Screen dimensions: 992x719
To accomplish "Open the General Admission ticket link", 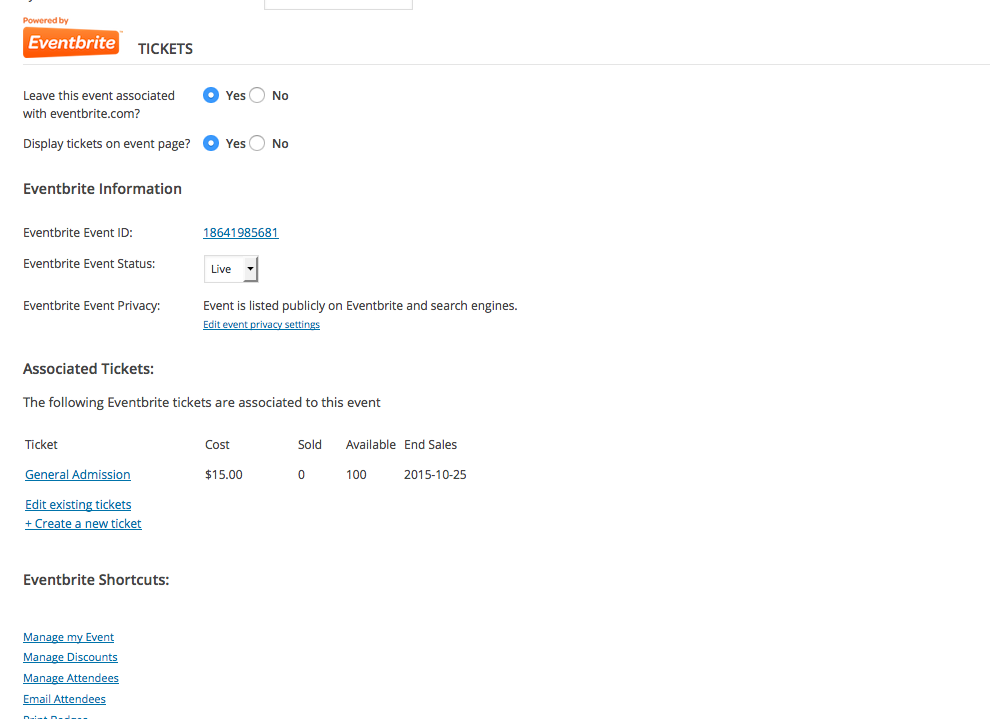I will tap(78, 475).
